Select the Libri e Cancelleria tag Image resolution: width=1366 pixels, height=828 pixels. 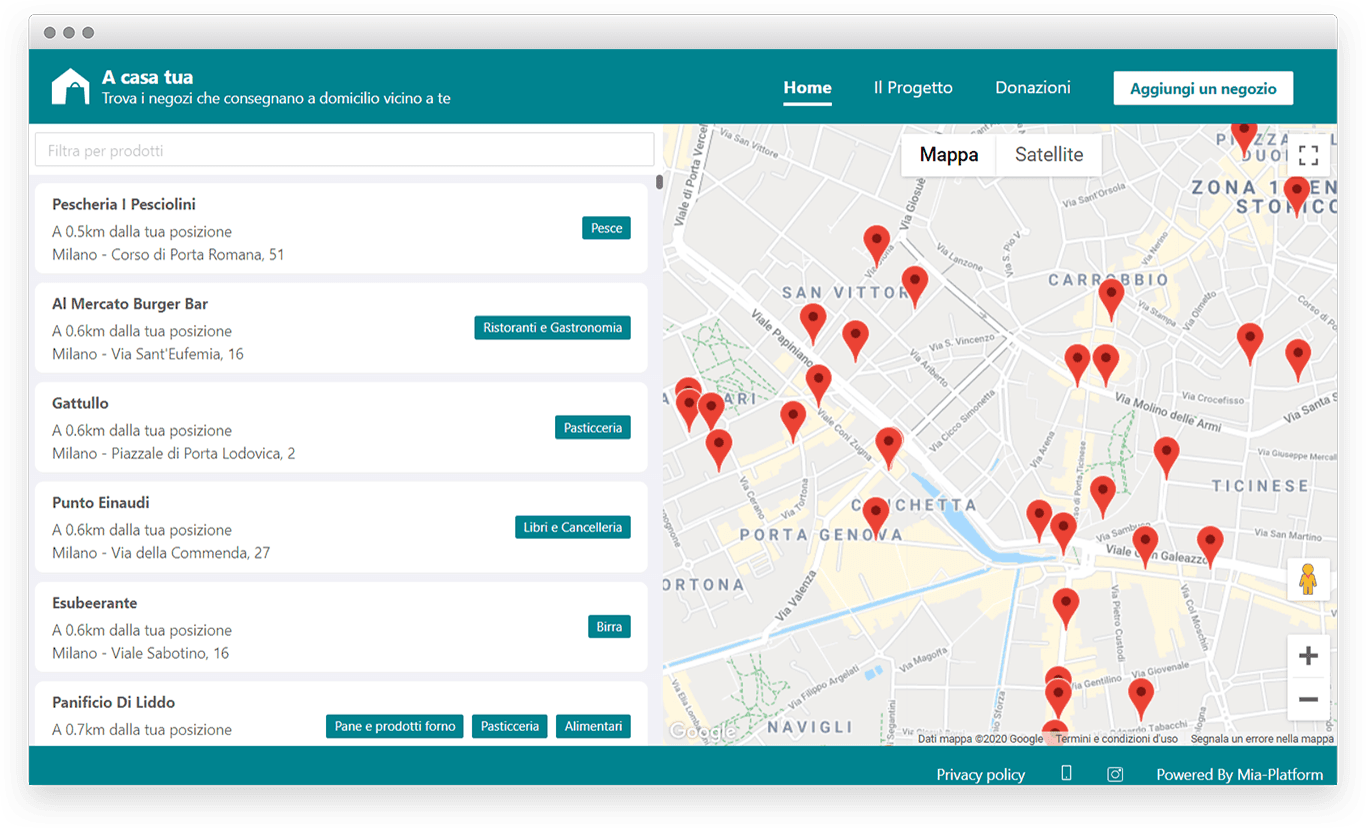(x=573, y=527)
